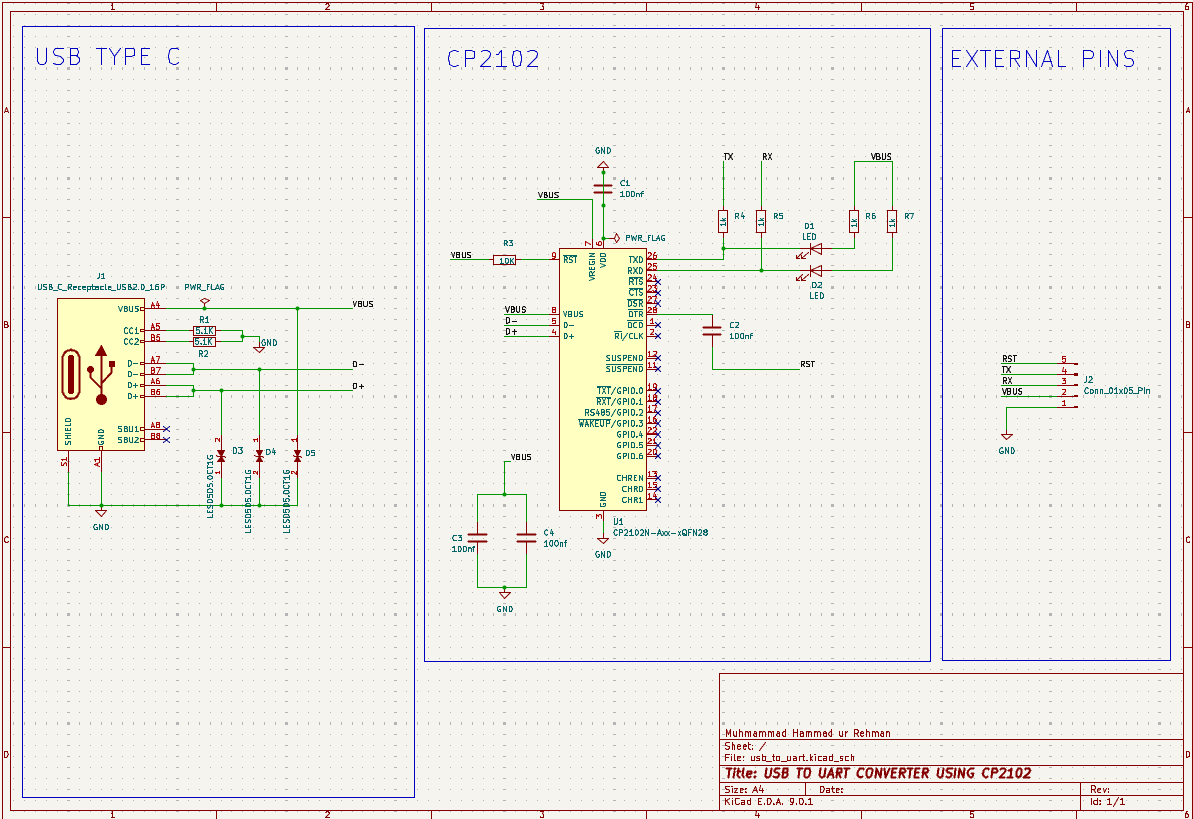The image size is (1193, 819).
Task: Select resistor R7 on the right VBUS branch
Action: click(892, 221)
